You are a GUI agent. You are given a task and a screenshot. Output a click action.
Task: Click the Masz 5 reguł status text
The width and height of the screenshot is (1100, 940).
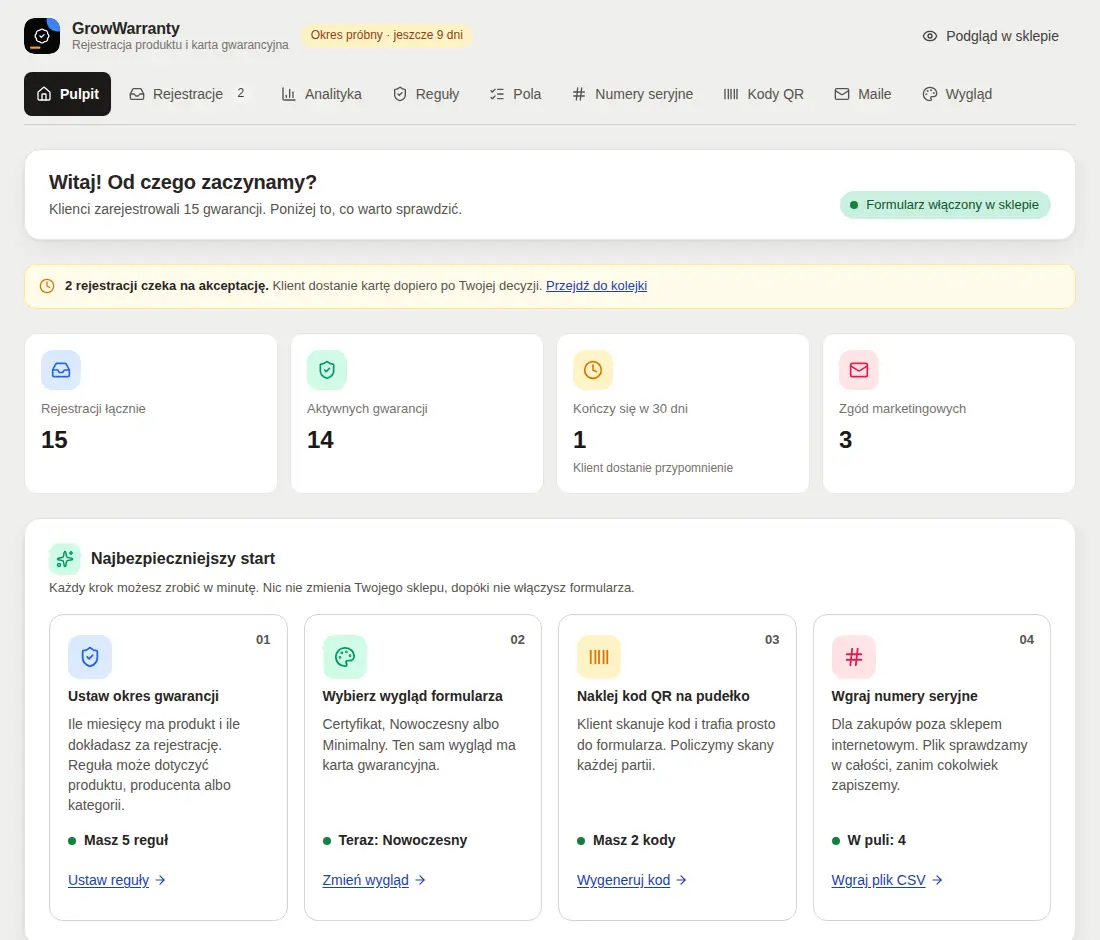126,840
